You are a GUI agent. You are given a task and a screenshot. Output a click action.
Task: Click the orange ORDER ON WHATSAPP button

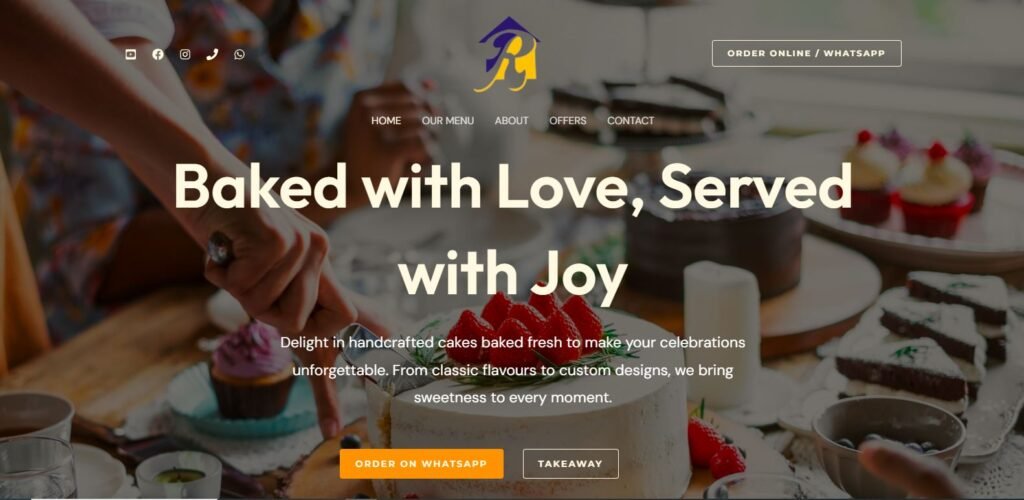point(421,463)
